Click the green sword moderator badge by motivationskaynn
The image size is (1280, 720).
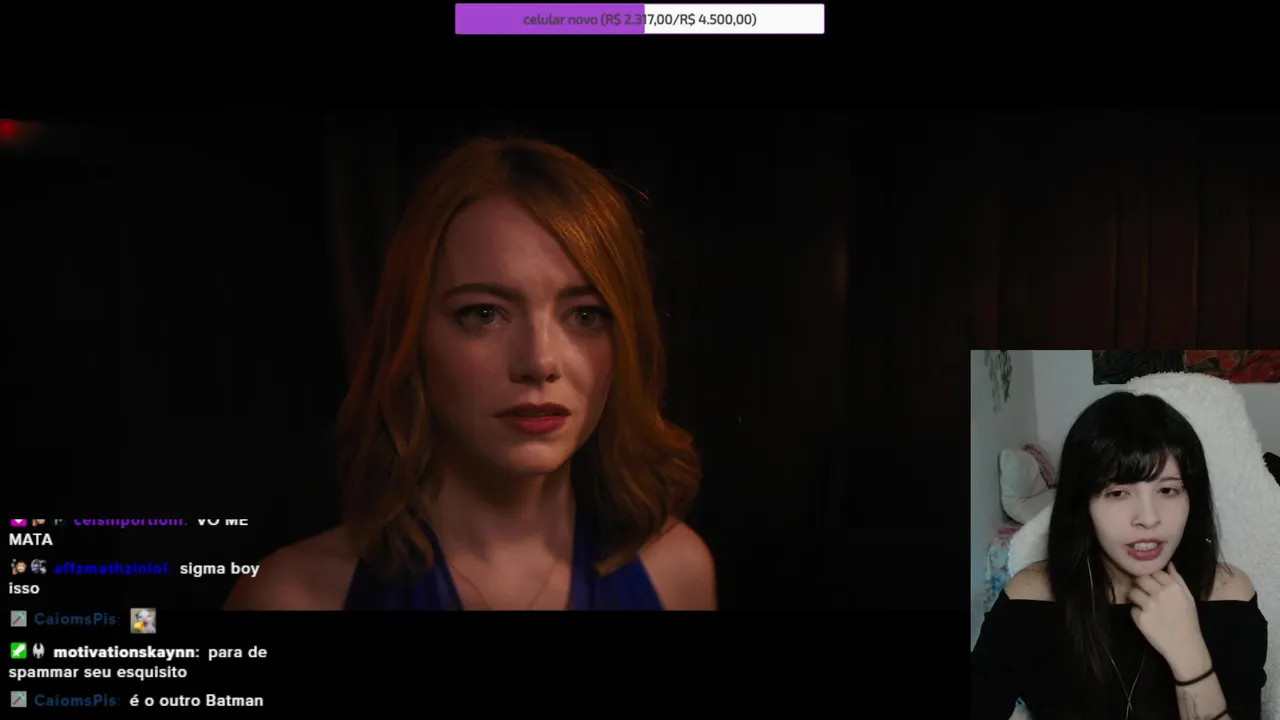(x=18, y=651)
